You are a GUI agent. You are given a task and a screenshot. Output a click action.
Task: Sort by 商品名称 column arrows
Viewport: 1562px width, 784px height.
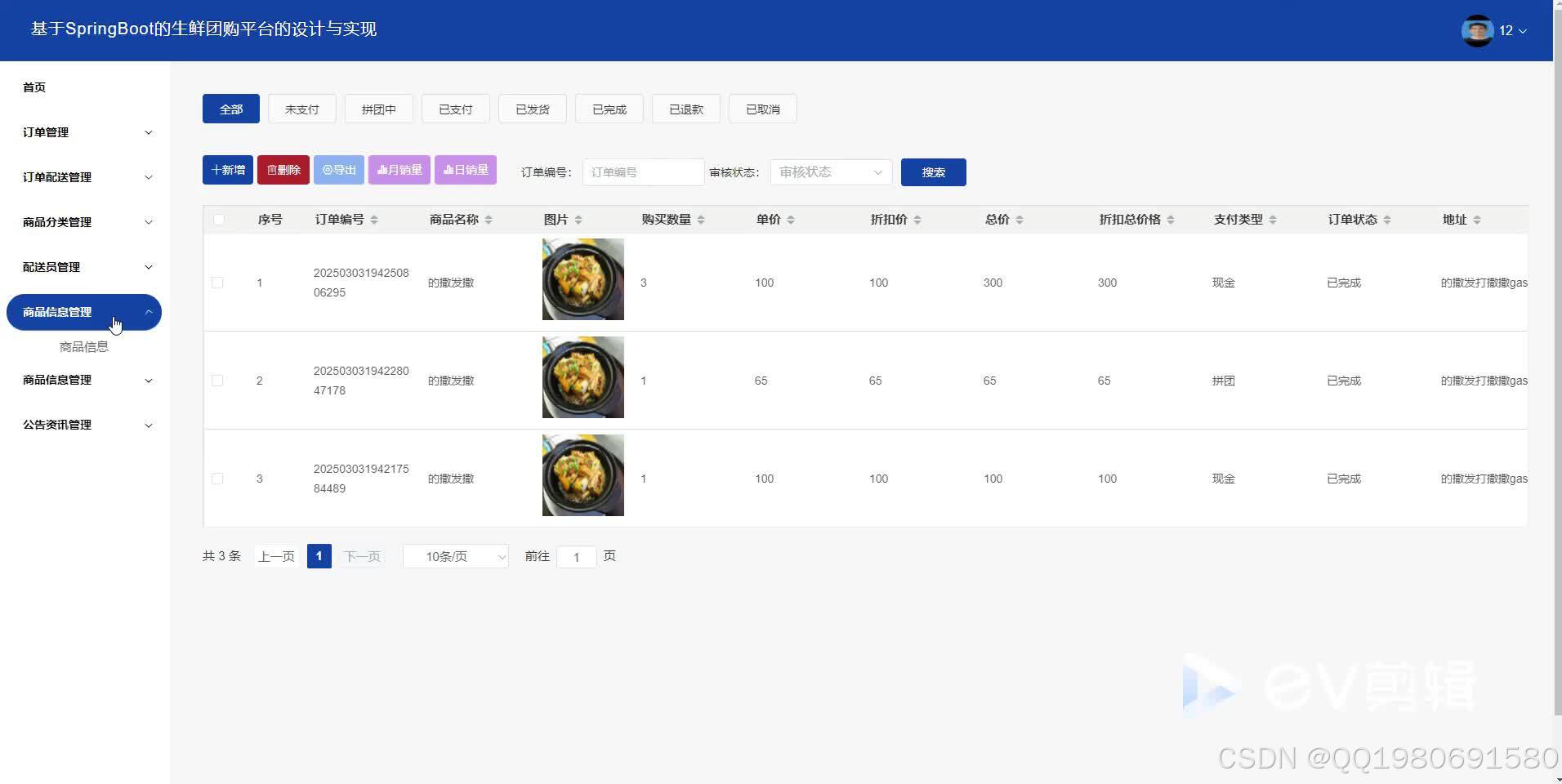click(x=489, y=220)
